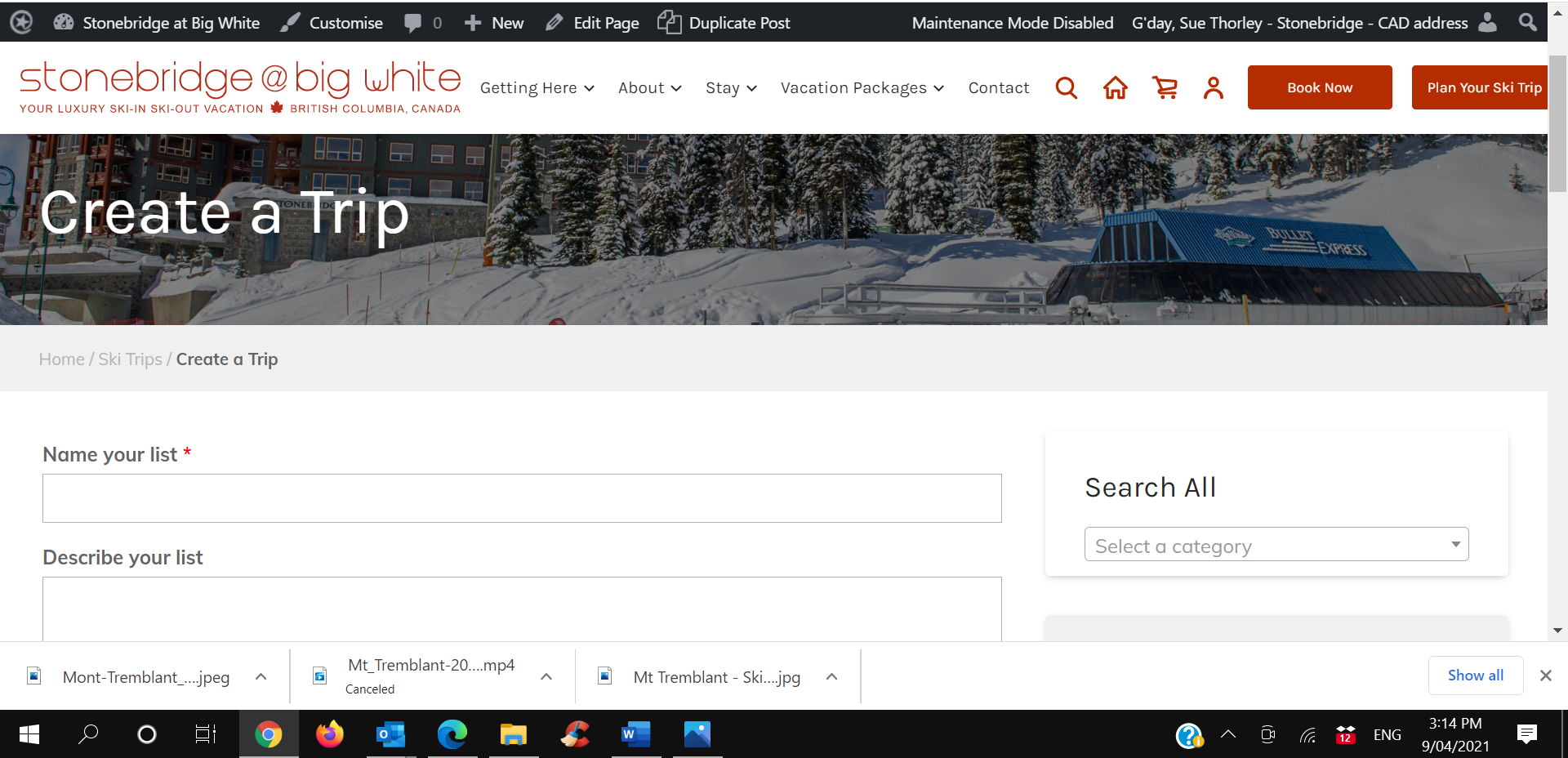Image resolution: width=1568 pixels, height=758 pixels.
Task: Click the Plan Your Ski Trip button
Action: (x=1480, y=87)
